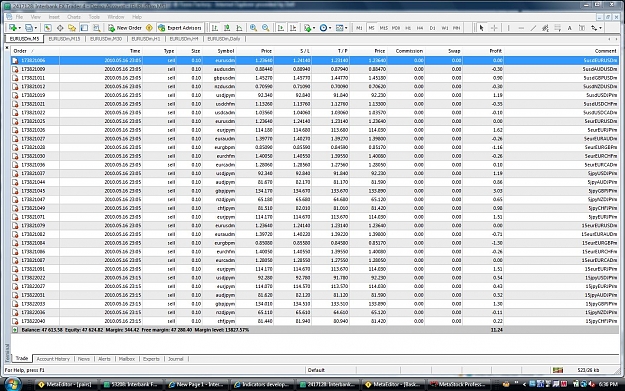
Task: Select the trendline drawing tool
Action: [x=533, y=28]
